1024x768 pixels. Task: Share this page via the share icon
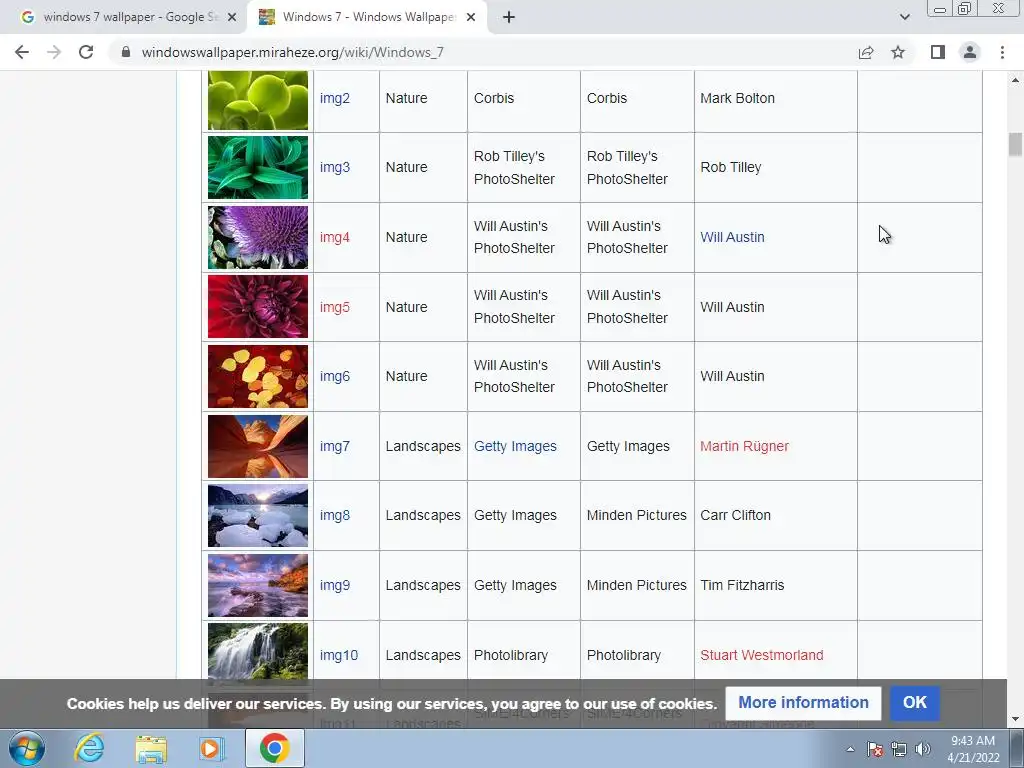coord(866,52)
